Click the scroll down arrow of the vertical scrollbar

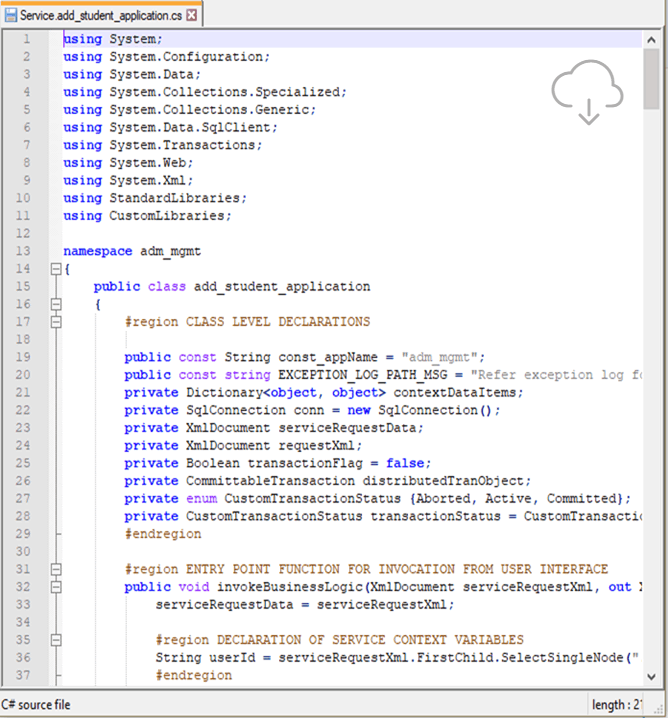click(x=651, y=676)
